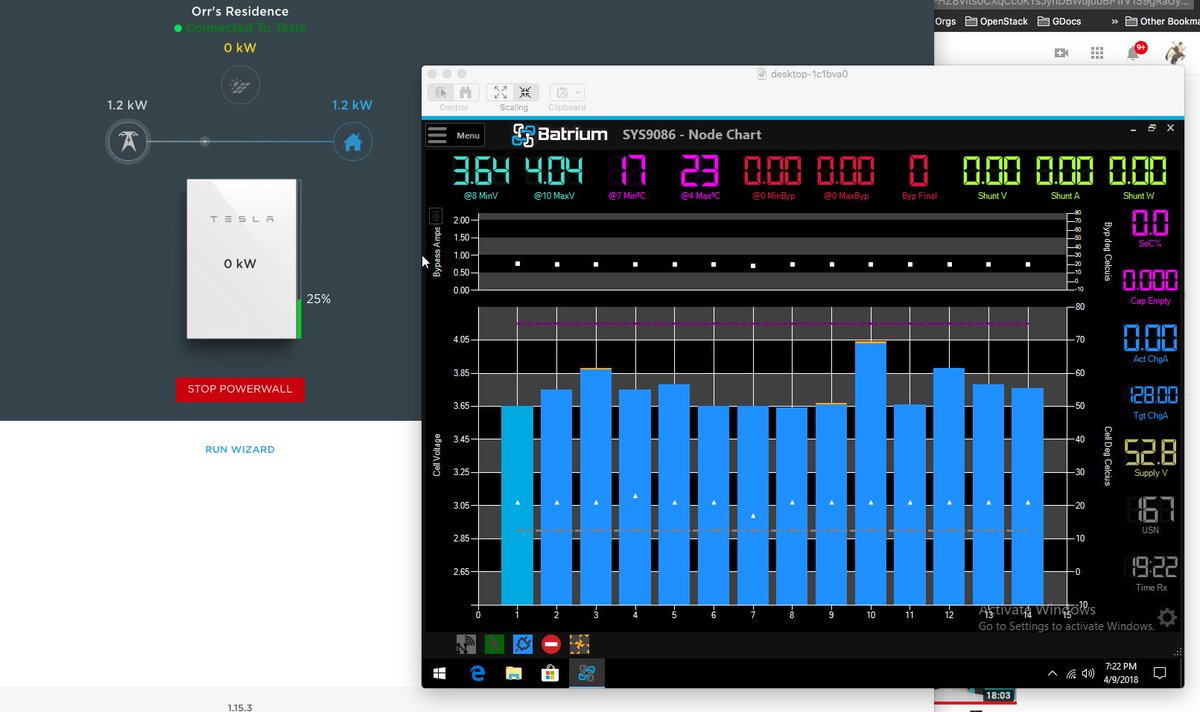Click the network broadcast status icon
The image size is (1200, 712).
pos(465,645)
